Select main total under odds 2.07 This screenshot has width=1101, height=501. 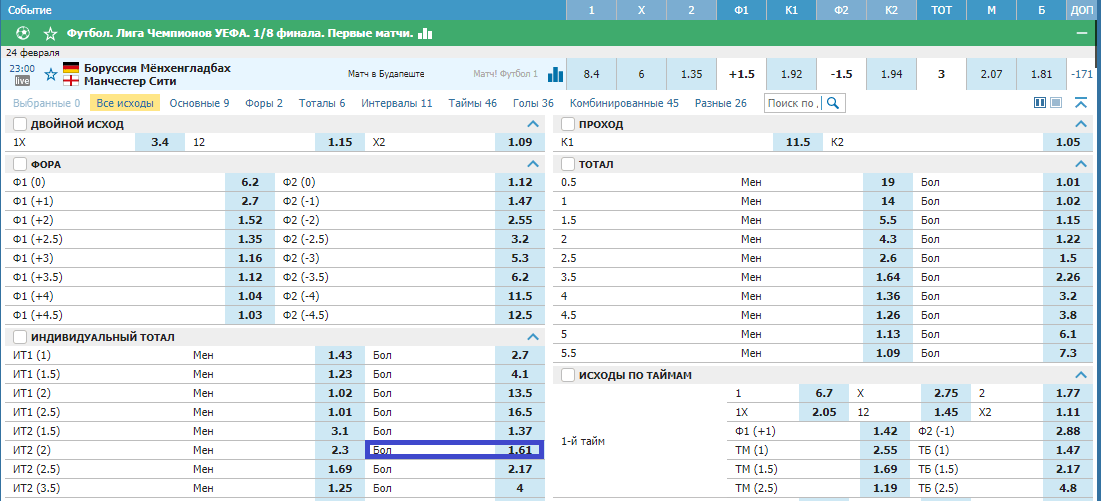coord(991,74)
